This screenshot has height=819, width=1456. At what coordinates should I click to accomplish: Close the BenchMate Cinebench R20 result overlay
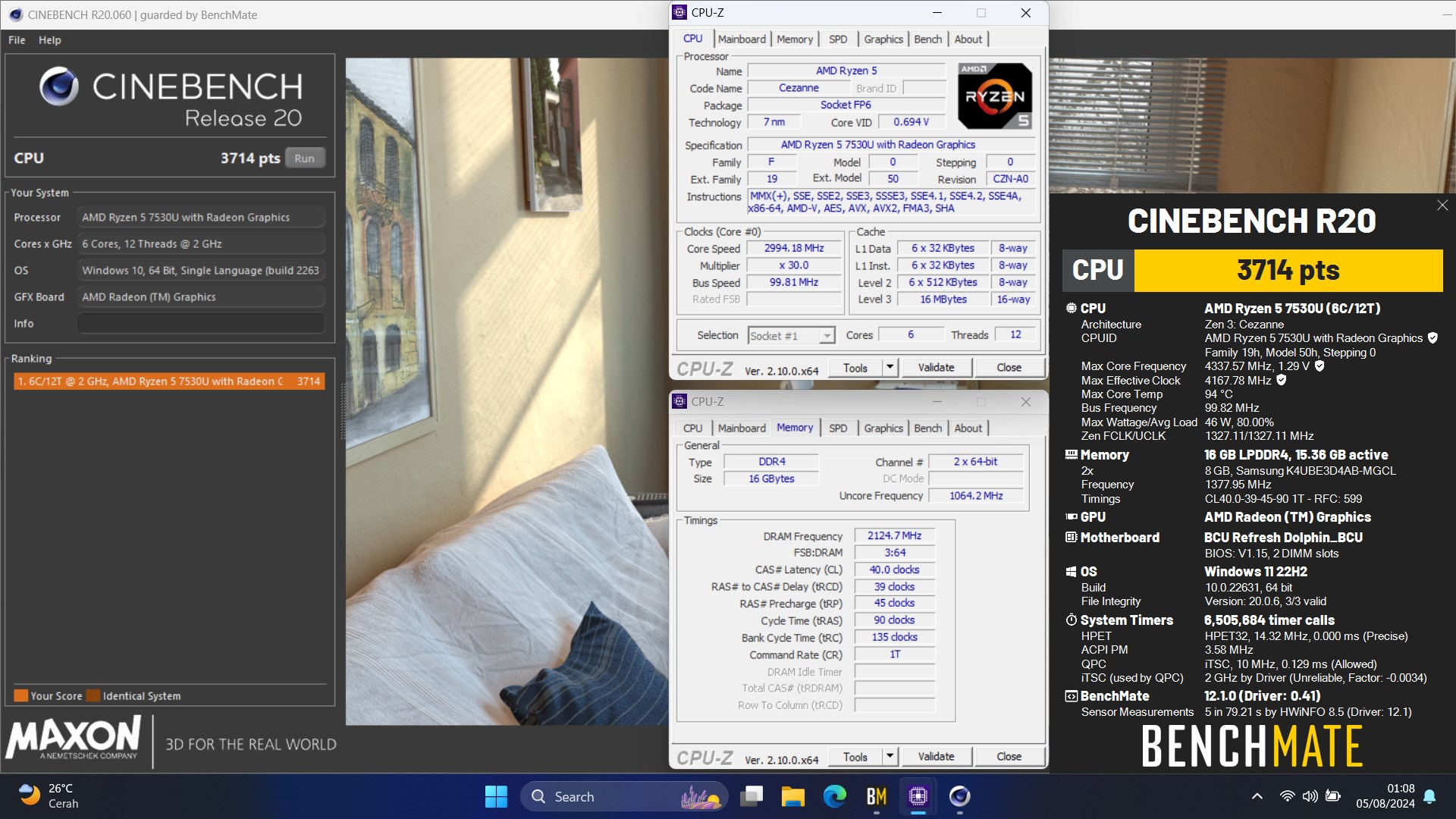tap(1442, 206)
